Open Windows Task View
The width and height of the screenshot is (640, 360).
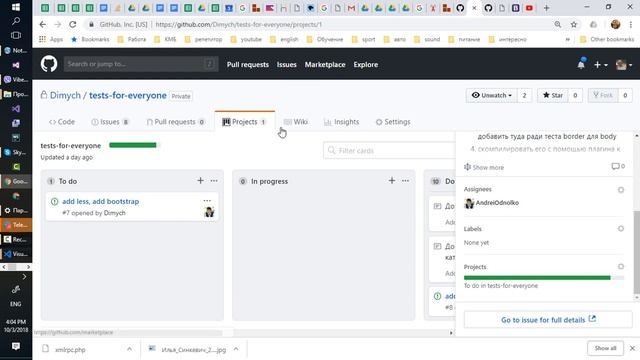16,35
